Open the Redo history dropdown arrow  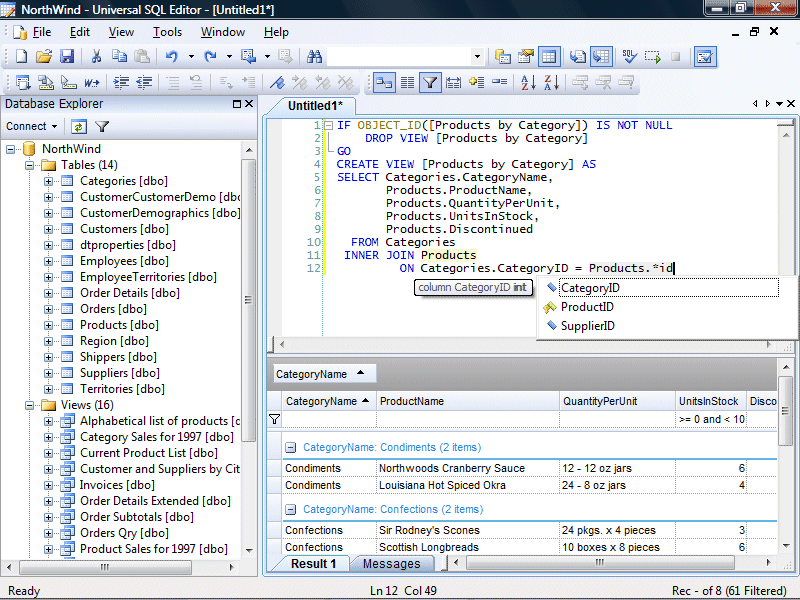click(x=229, y=56)
